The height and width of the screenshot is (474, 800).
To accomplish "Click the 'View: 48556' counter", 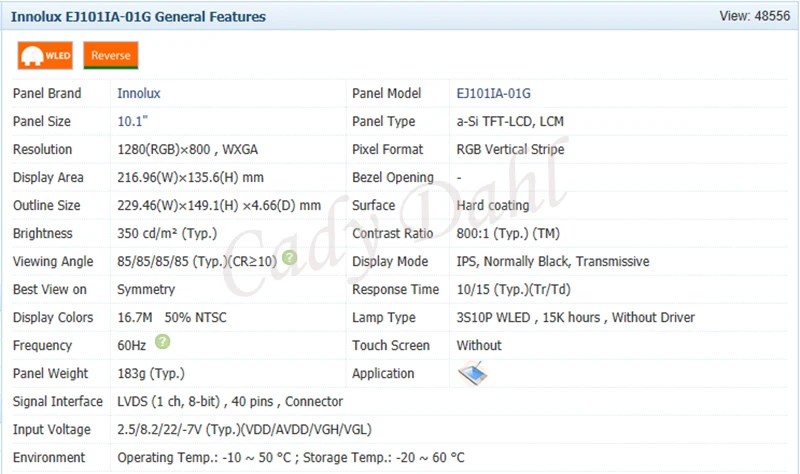I will (755, 16).
